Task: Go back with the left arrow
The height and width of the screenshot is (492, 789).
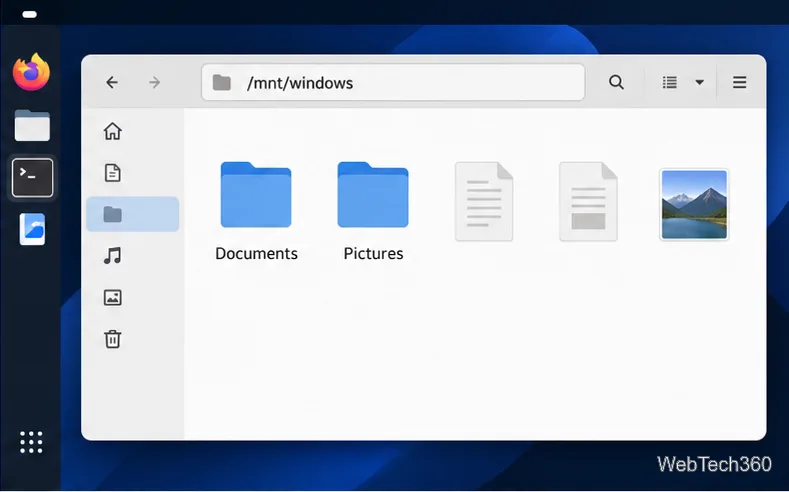Action: [112, 82]
